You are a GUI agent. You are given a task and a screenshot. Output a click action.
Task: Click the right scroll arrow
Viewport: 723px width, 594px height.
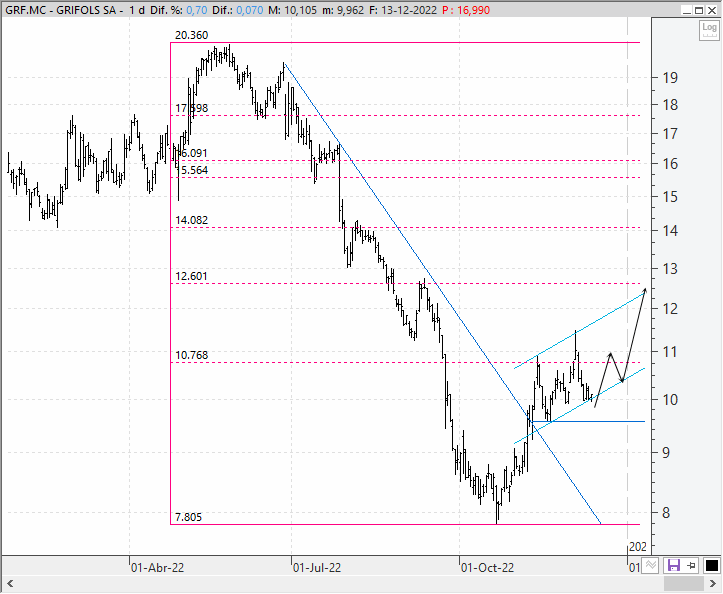pyautogui.click(x=712, y=584)
